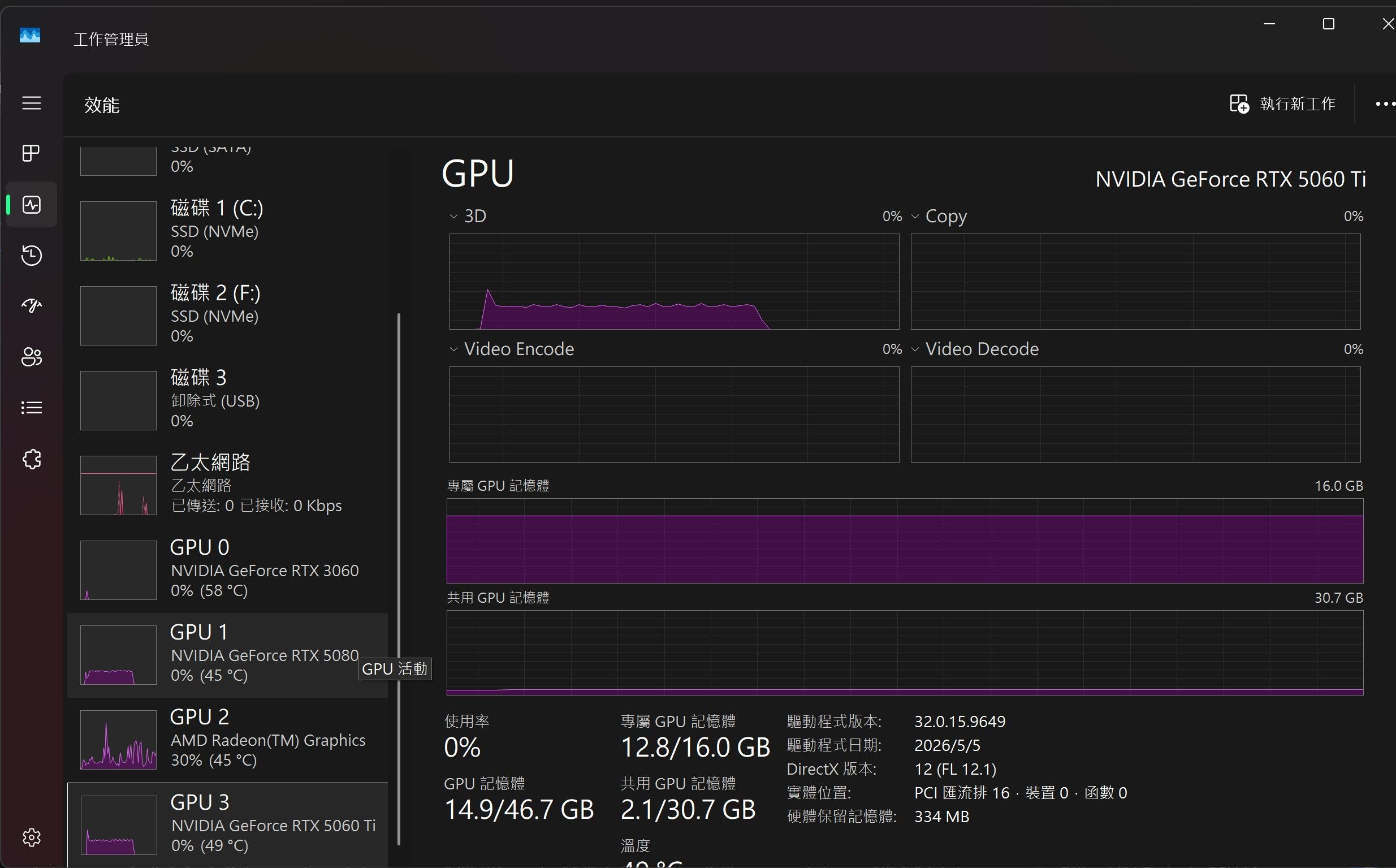Click the Copy usage graph
This screenshot has height=868, width=1396.
1135,281
